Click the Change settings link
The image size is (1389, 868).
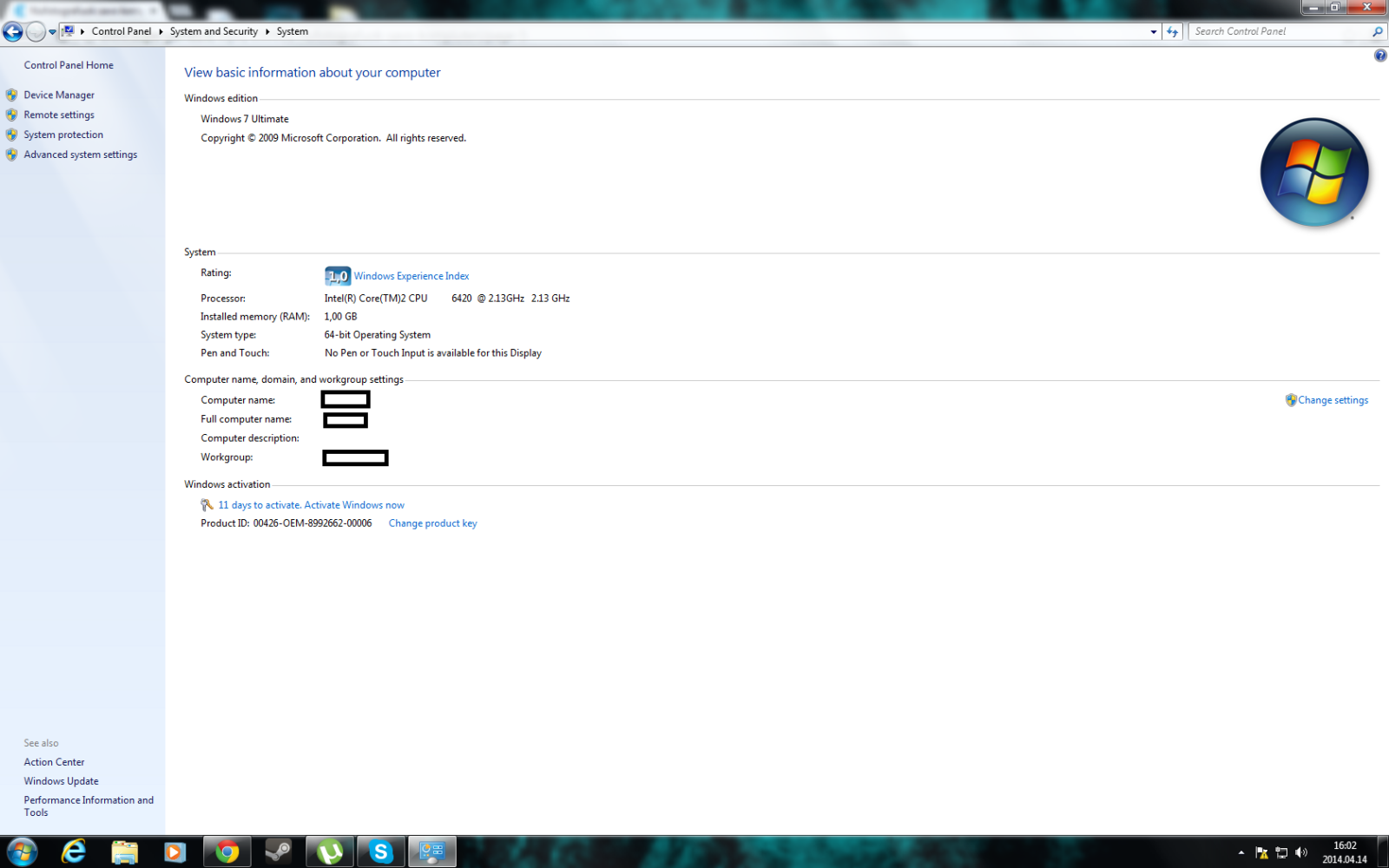[x=1333, y=400]
